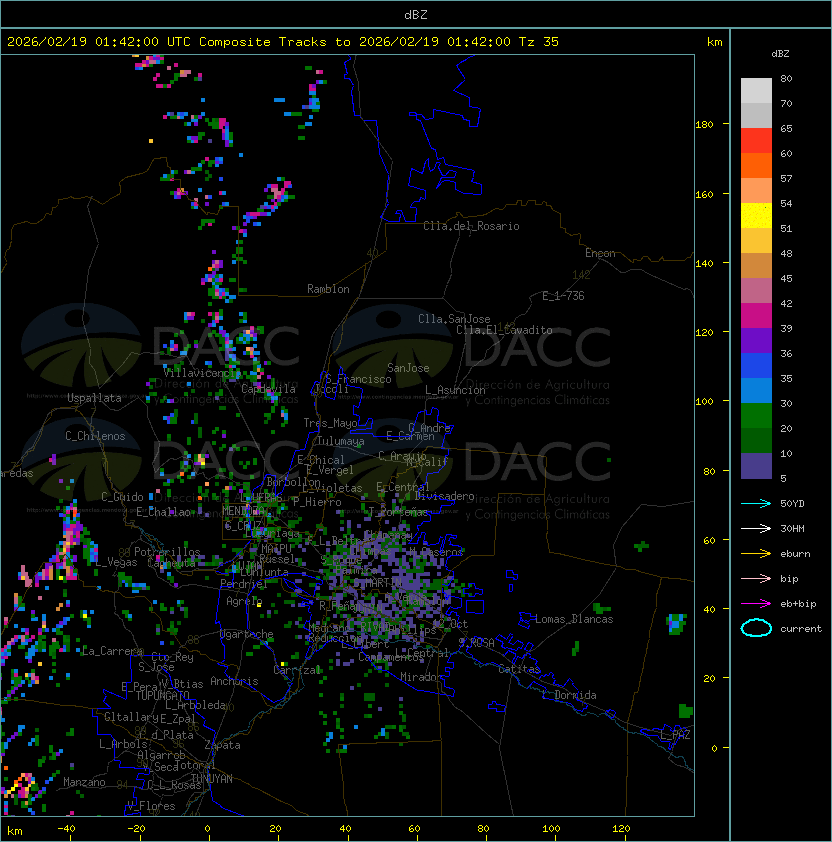This screenshot has height=842, width=832.
Task: Pick the red 65-60 dBZ color band
Action: click(x=756, y=141)
